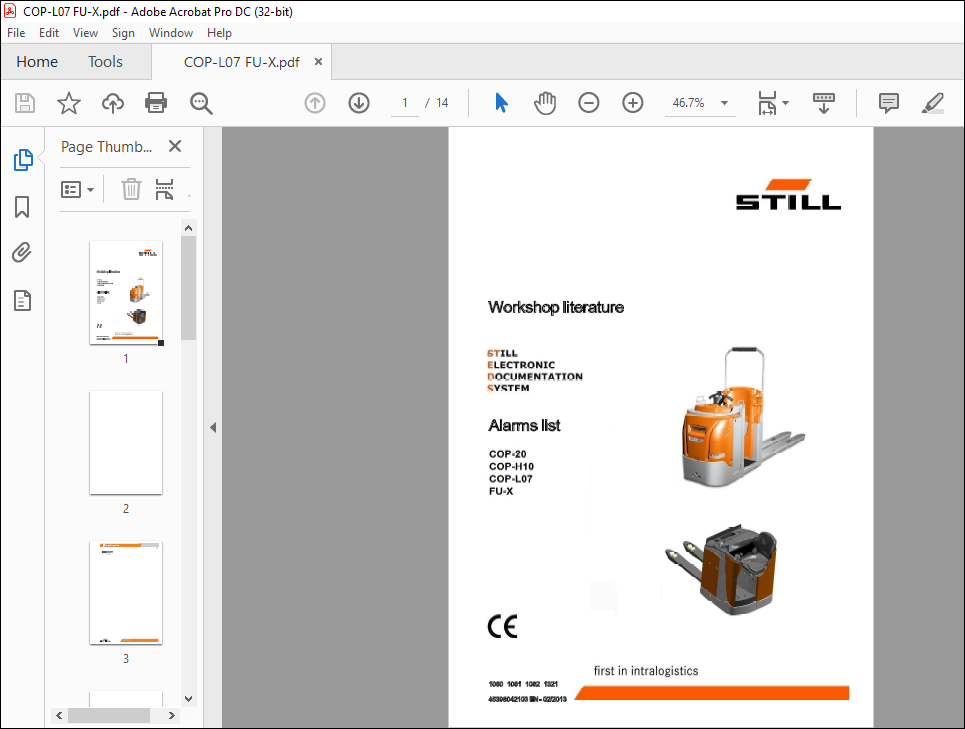This screenshot has height=729, width=965.
Task: Click the 'first in intralogistics' slogan text
Action: pyautogui.click(x=646, y=671)
